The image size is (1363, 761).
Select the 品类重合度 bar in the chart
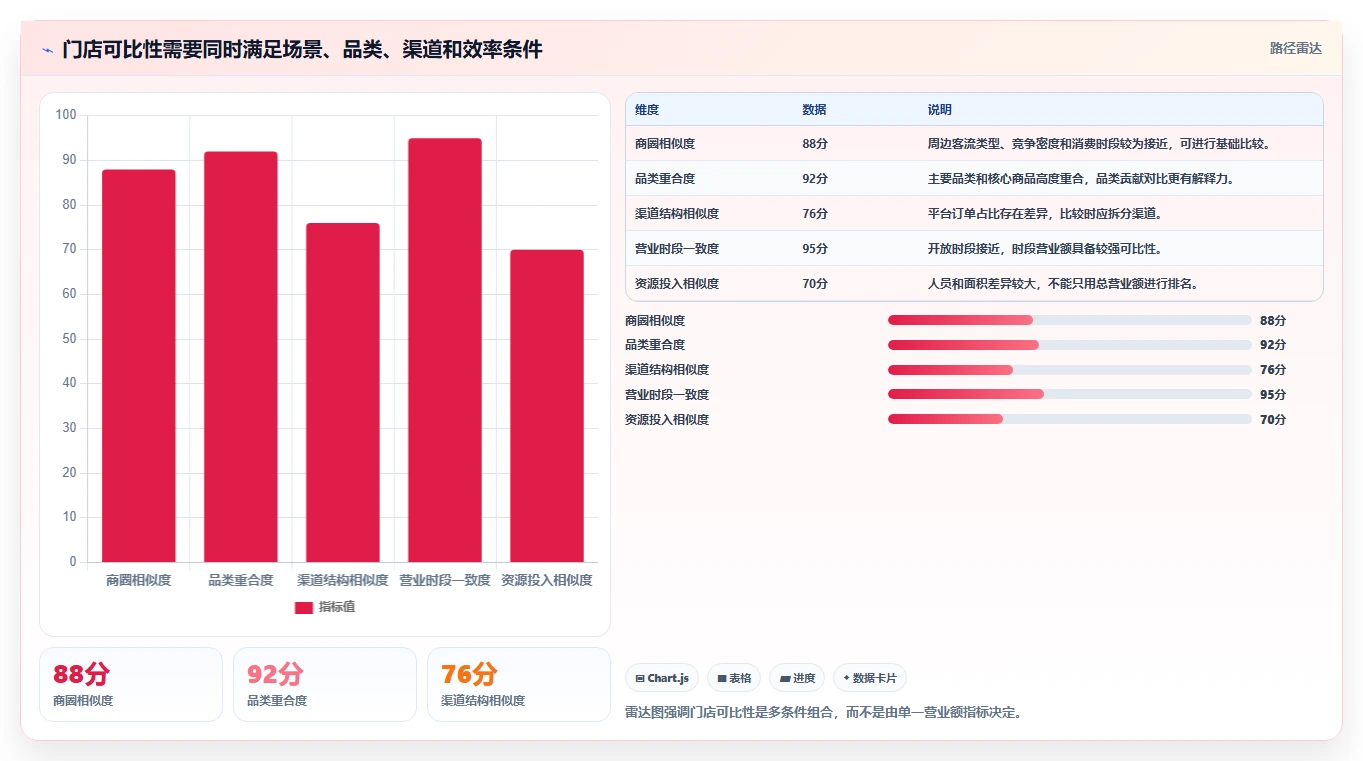(241, 357)
